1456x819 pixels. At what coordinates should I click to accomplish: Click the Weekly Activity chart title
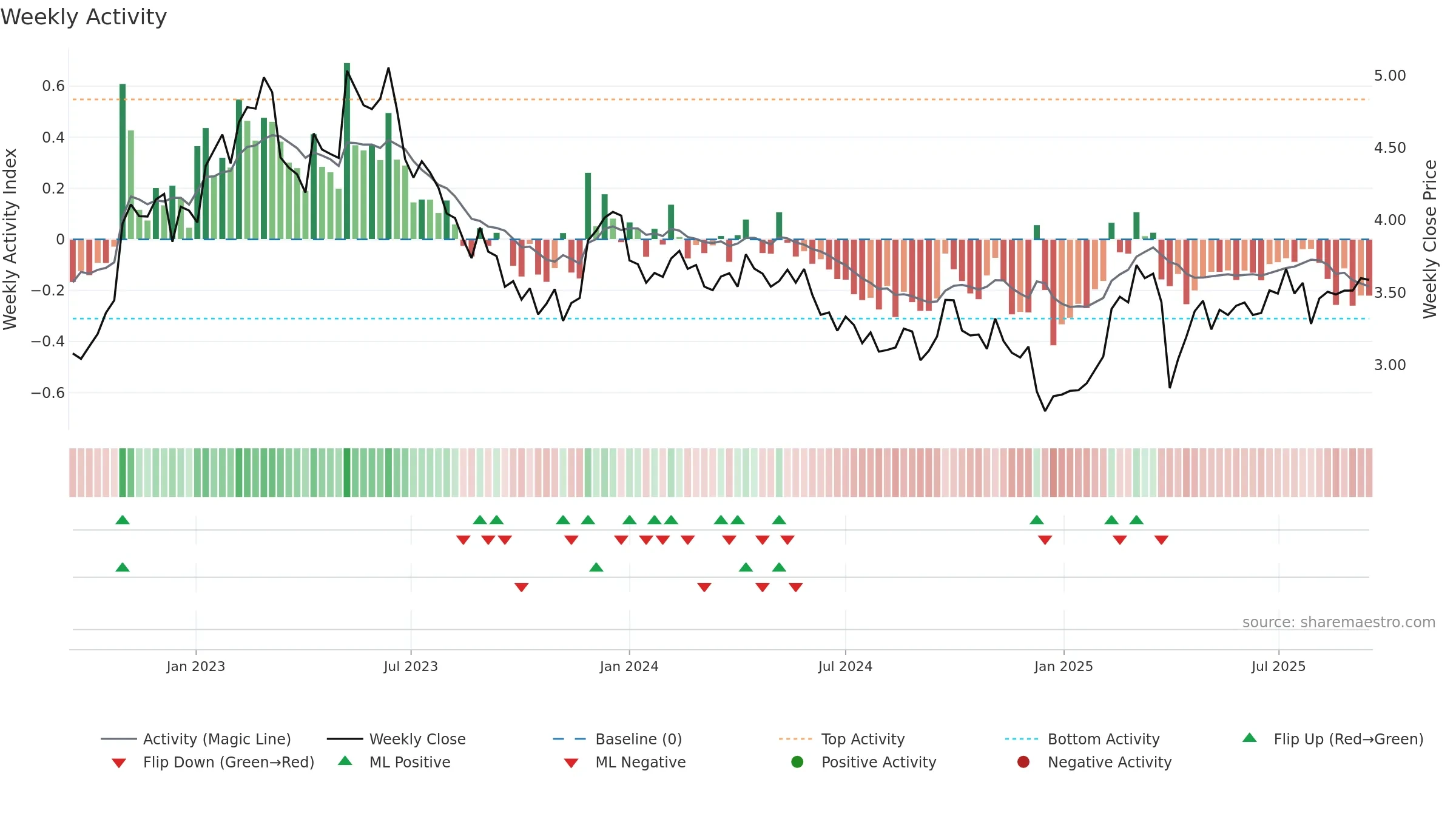click(84, 17)
